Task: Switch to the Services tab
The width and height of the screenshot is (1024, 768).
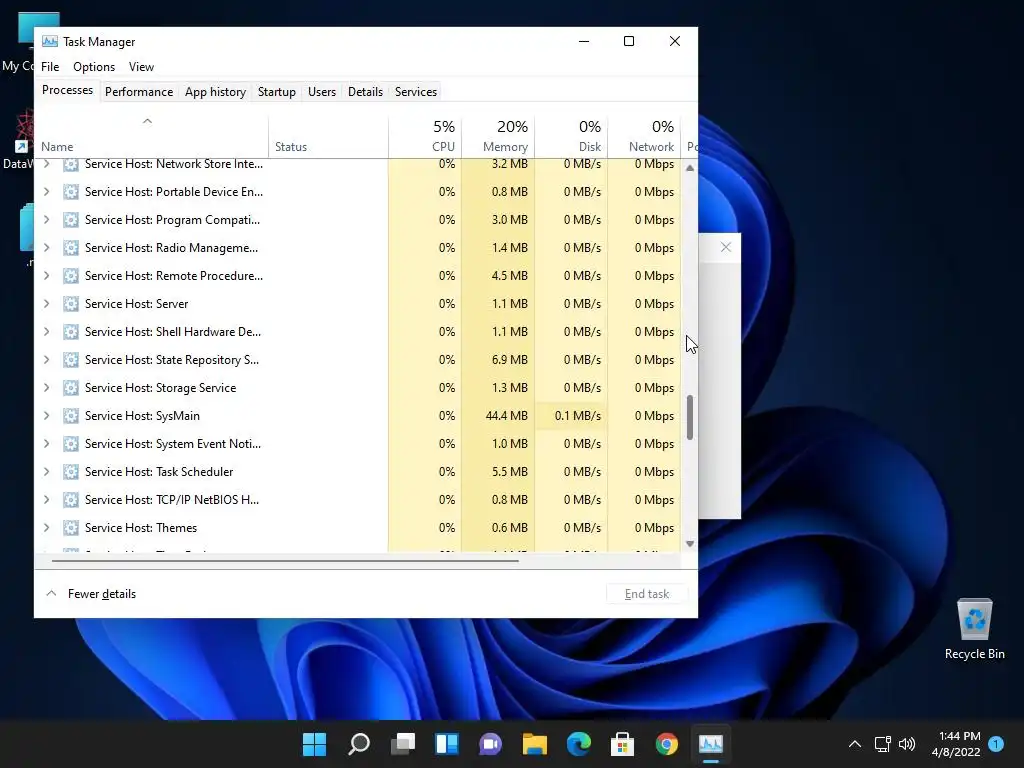Action: pos(416,92)
